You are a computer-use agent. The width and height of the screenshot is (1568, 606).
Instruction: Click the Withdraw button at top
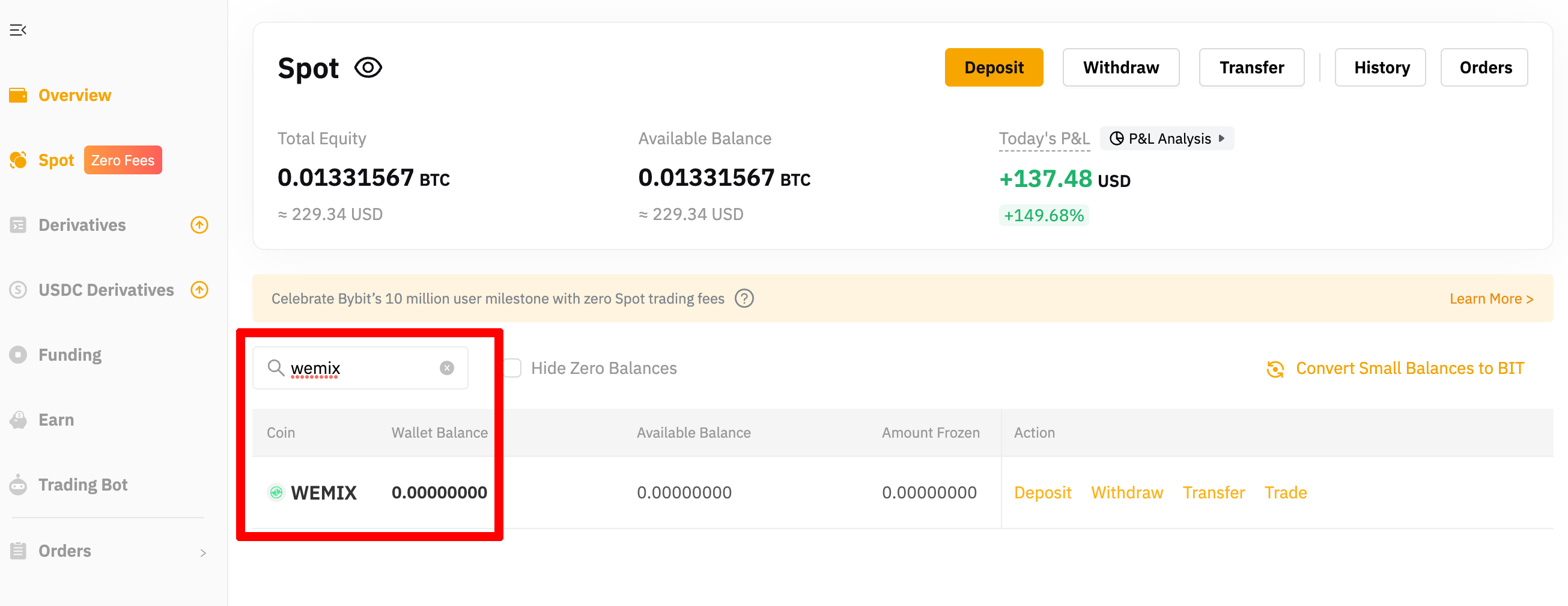click(x=1120, y=67)
